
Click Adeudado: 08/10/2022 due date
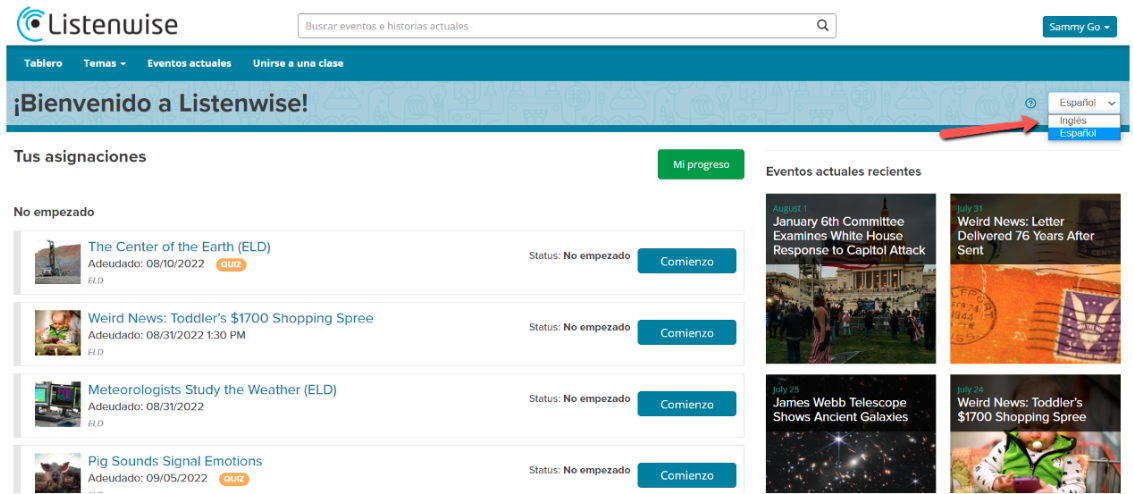point(146,264)
